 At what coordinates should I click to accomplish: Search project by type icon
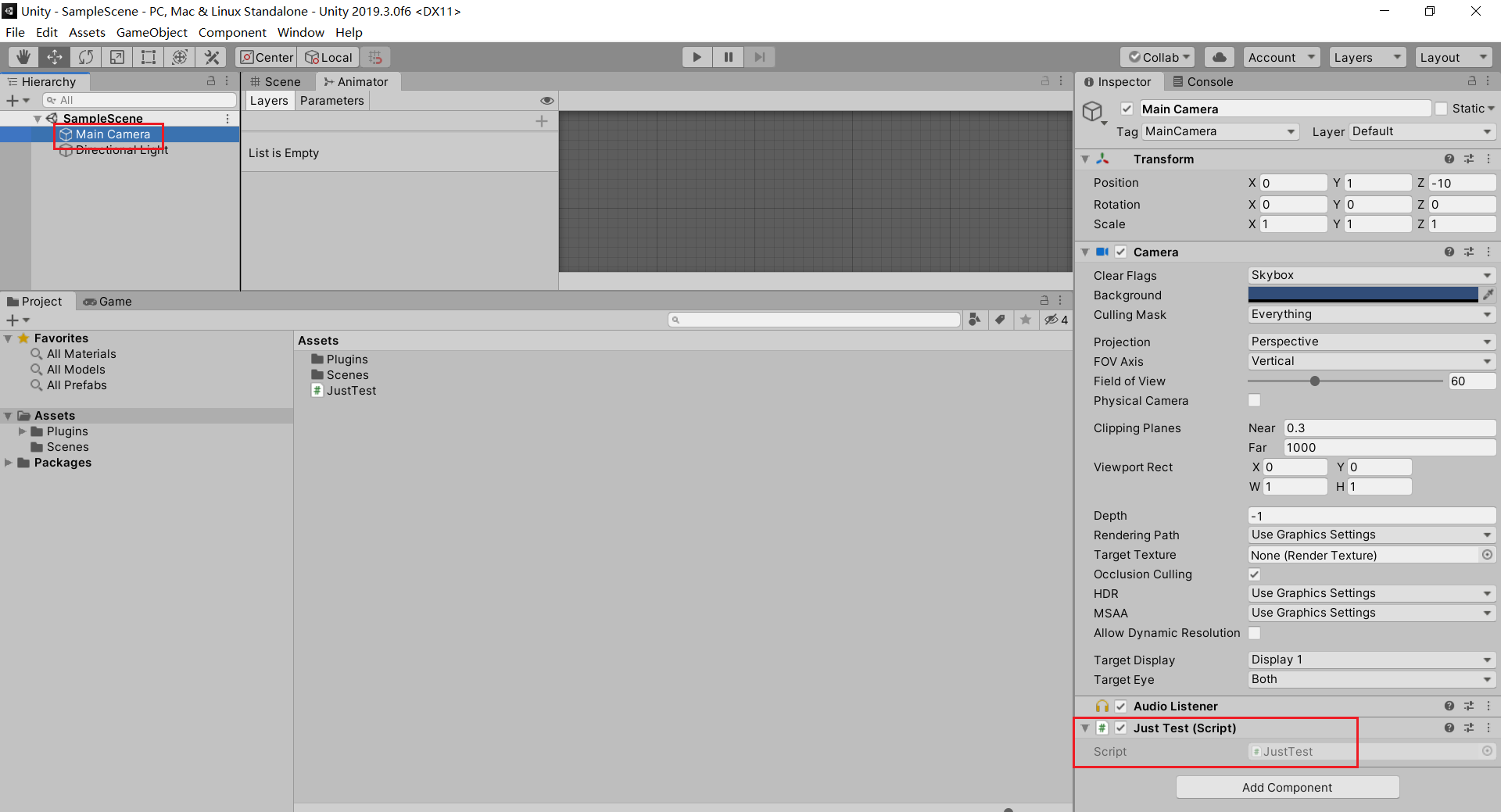click(x=974, y=320)
